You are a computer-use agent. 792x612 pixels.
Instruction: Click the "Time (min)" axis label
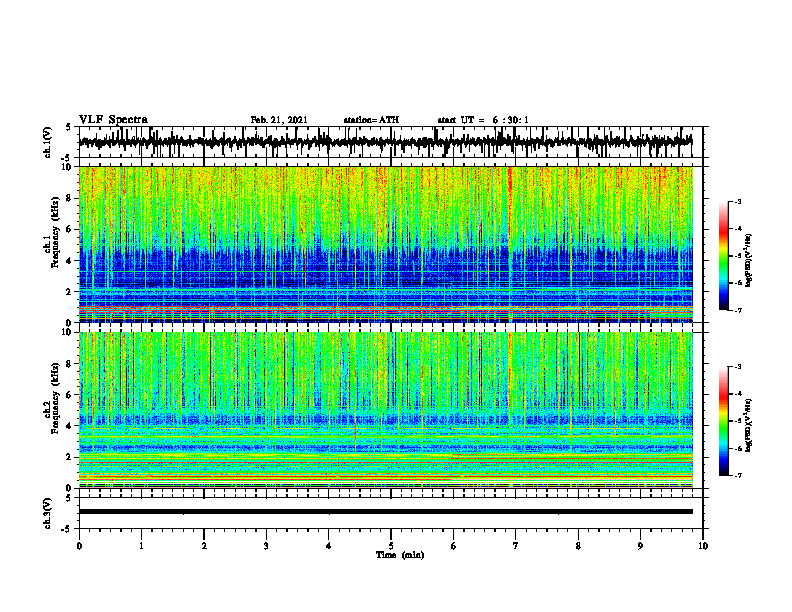point(400,555)
